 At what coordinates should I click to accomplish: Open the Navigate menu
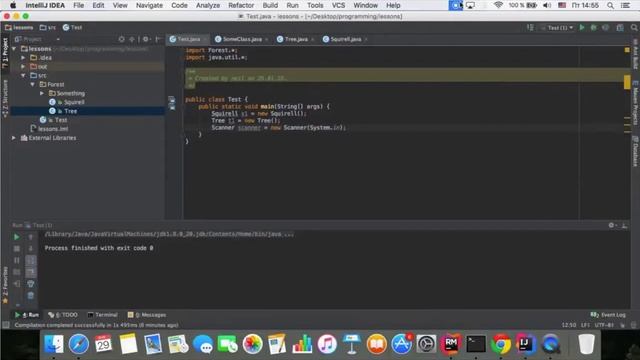pyautogui.click(x=149, y=5)
